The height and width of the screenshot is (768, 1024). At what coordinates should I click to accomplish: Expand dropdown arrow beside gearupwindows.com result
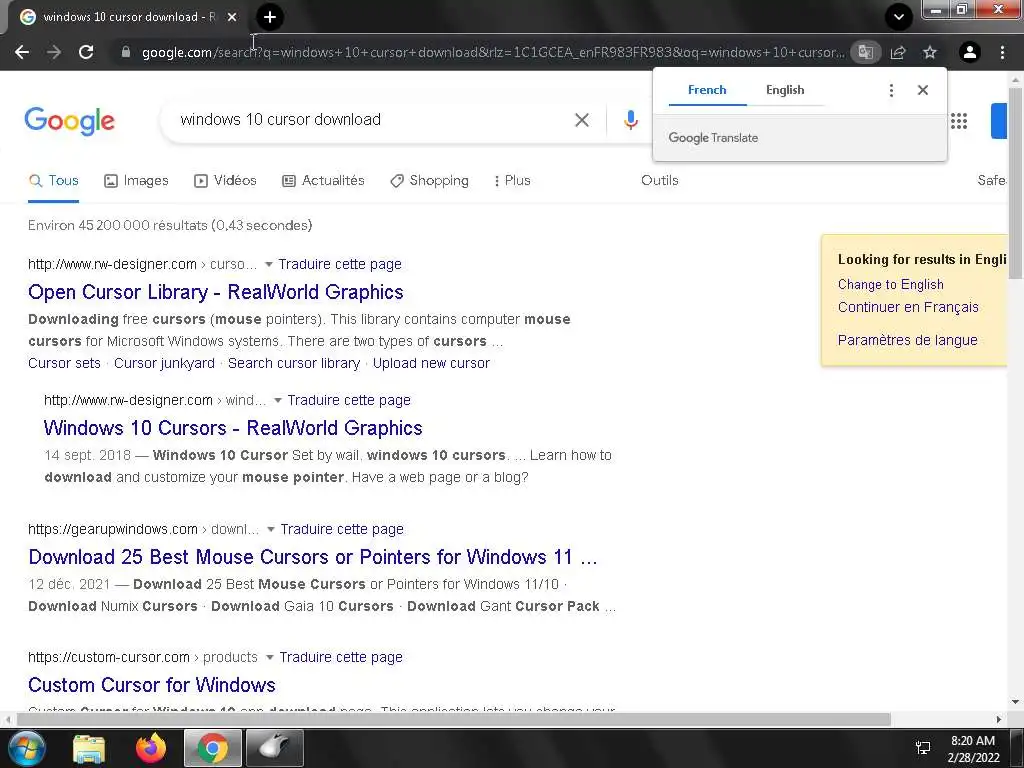[x=270, y=529]
